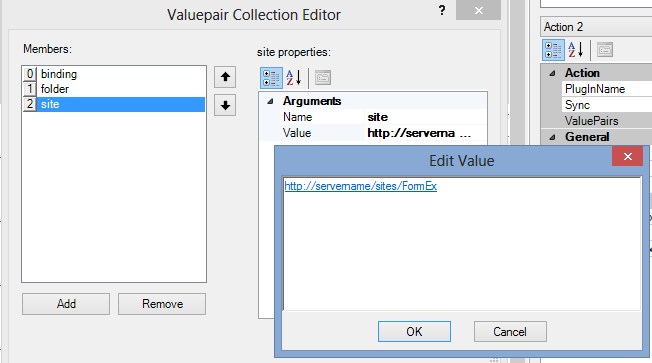
Task: Click the Property Pages icon in site properties
Action: click(323, 78)
